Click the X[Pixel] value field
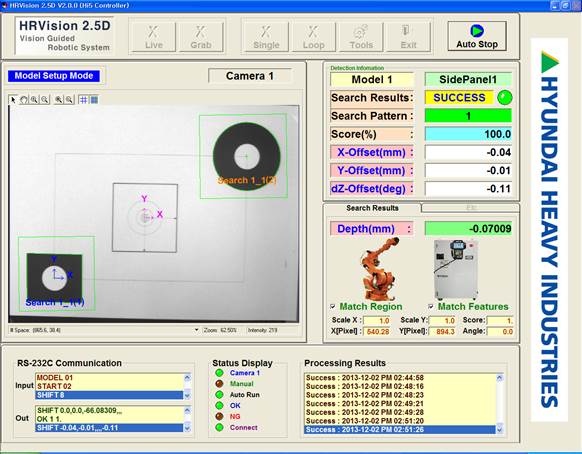The width and height of the screenshot is (582, 454). 376,331
